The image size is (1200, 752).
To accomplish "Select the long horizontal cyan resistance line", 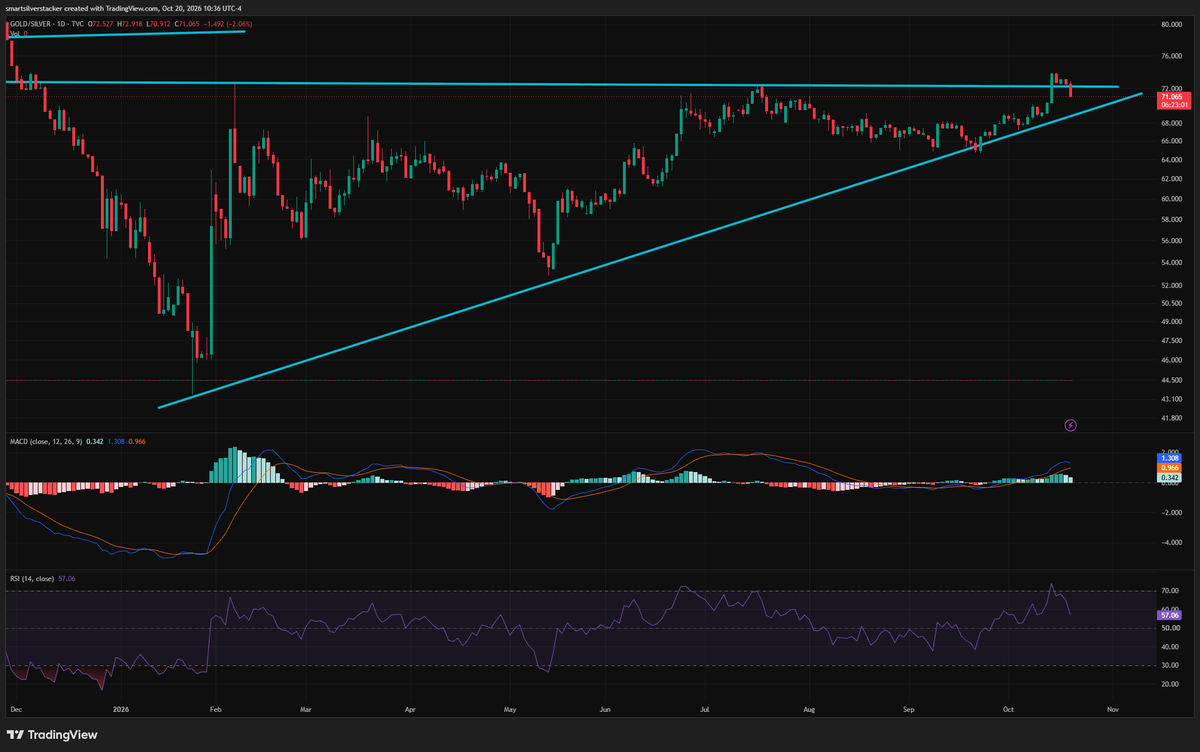I will point(560,84).
